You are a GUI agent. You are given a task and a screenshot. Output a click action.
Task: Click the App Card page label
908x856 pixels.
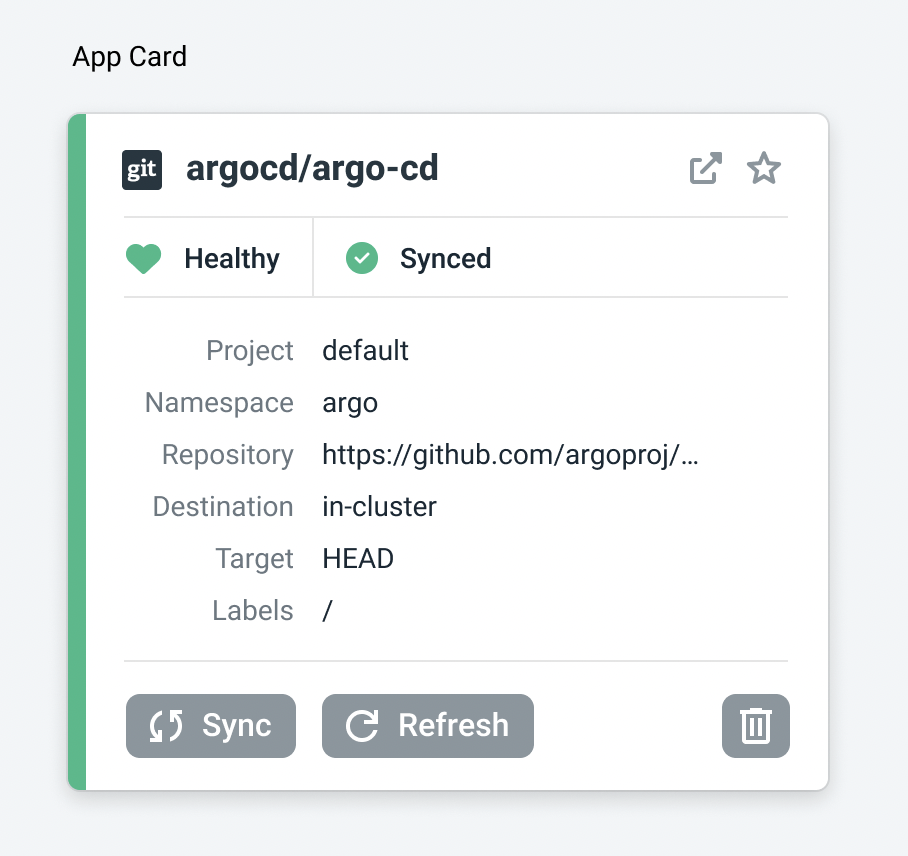[129, 57]
